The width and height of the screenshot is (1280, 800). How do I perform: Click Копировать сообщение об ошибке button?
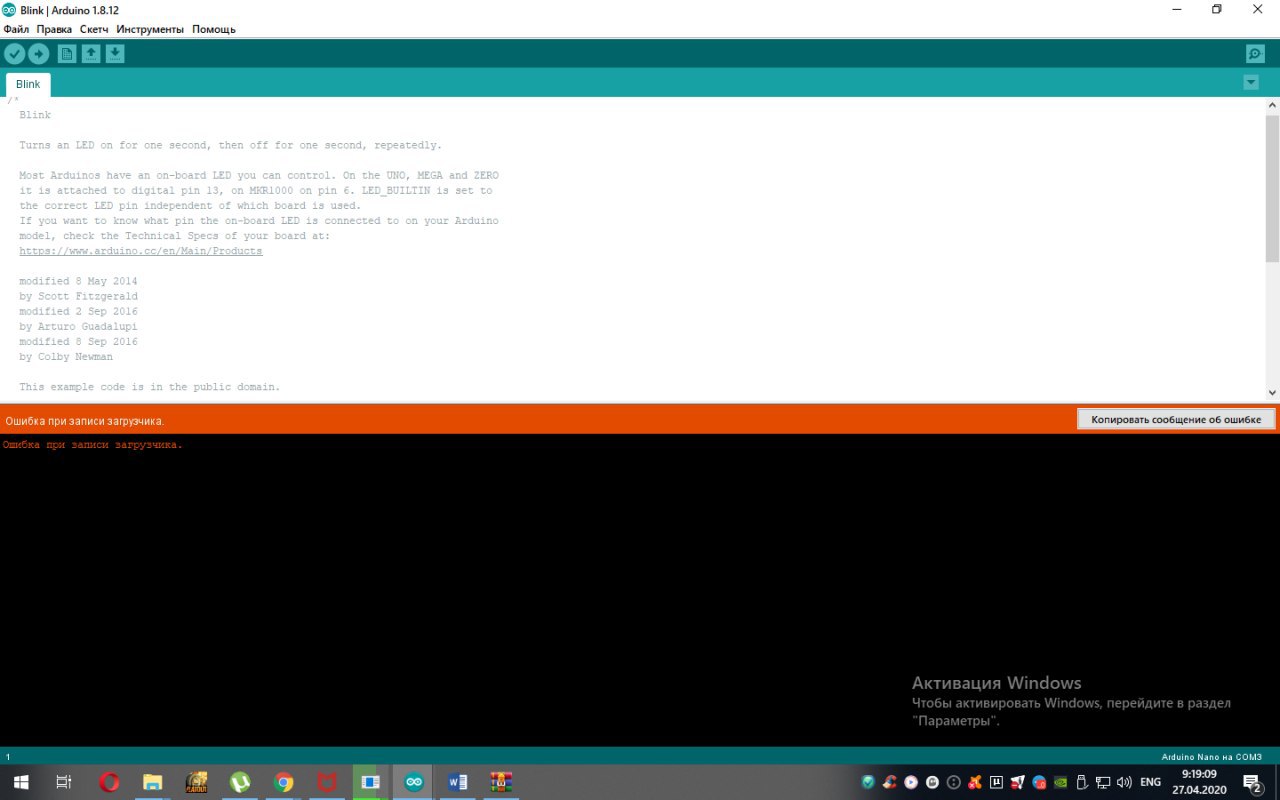(x=1176, y=419)
